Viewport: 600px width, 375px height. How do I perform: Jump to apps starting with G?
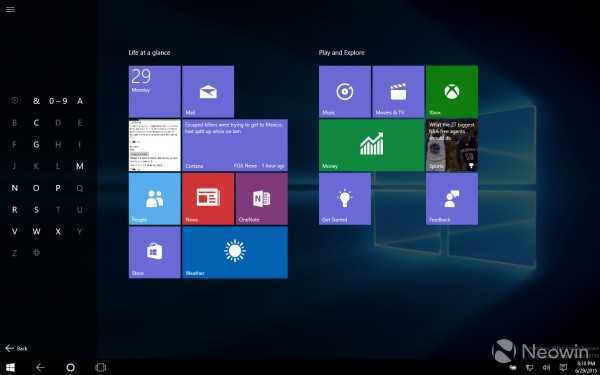click(36, 145)
